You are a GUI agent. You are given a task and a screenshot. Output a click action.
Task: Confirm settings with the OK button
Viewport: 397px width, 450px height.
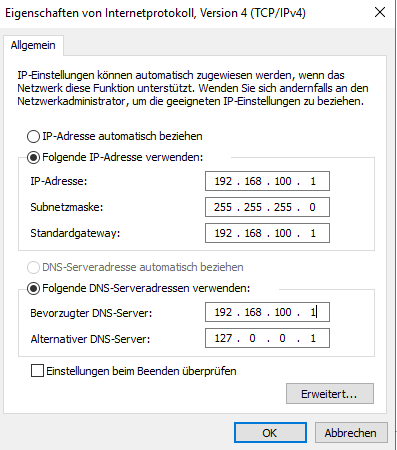pyautogui.click(x=270, y=433)
